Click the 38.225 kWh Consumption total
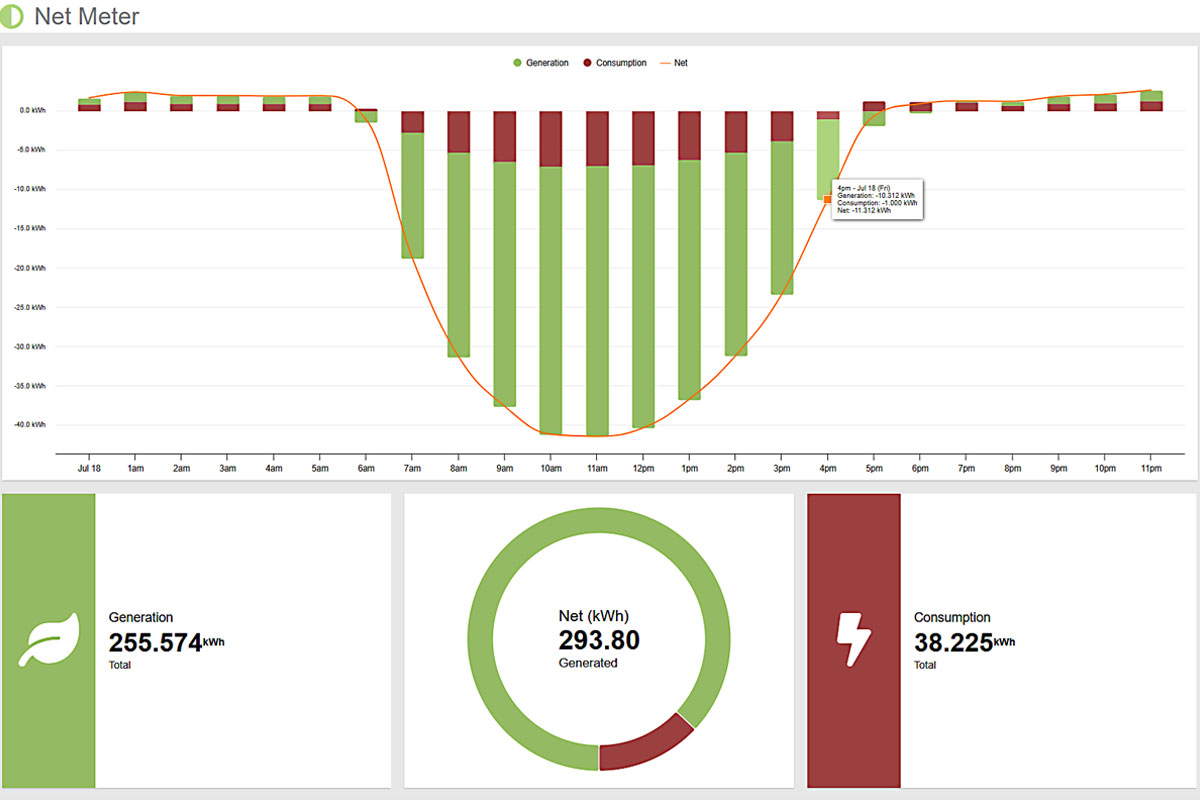The height and width of the screenshot is (800, 1200). (954, 643)
